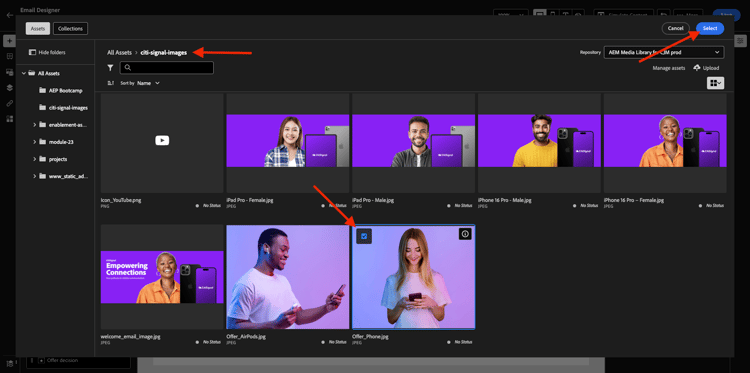The height and width of the screenshot is (373, 750).
Task: Click the Manage assets link
Action: [x=669, y=68]
